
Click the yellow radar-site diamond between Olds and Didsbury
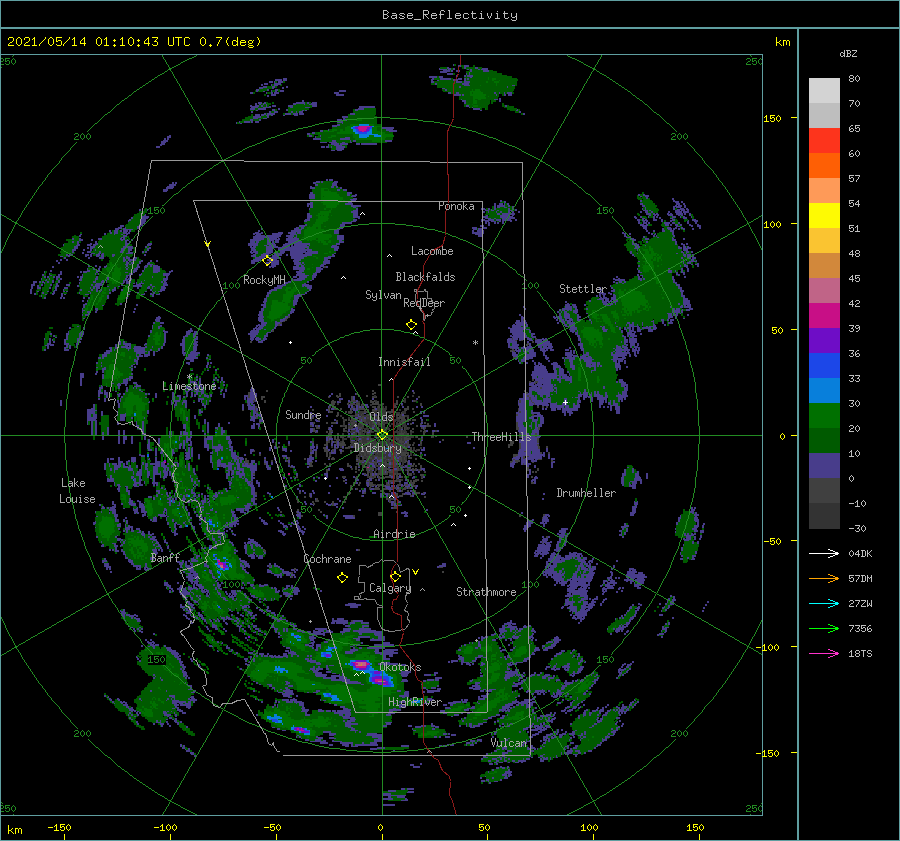click(382, 435)
